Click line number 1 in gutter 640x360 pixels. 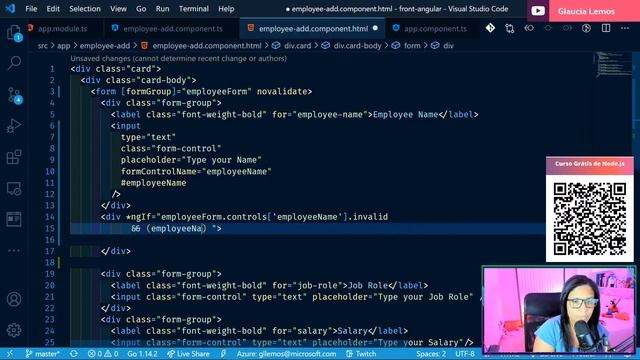[52, 69]
